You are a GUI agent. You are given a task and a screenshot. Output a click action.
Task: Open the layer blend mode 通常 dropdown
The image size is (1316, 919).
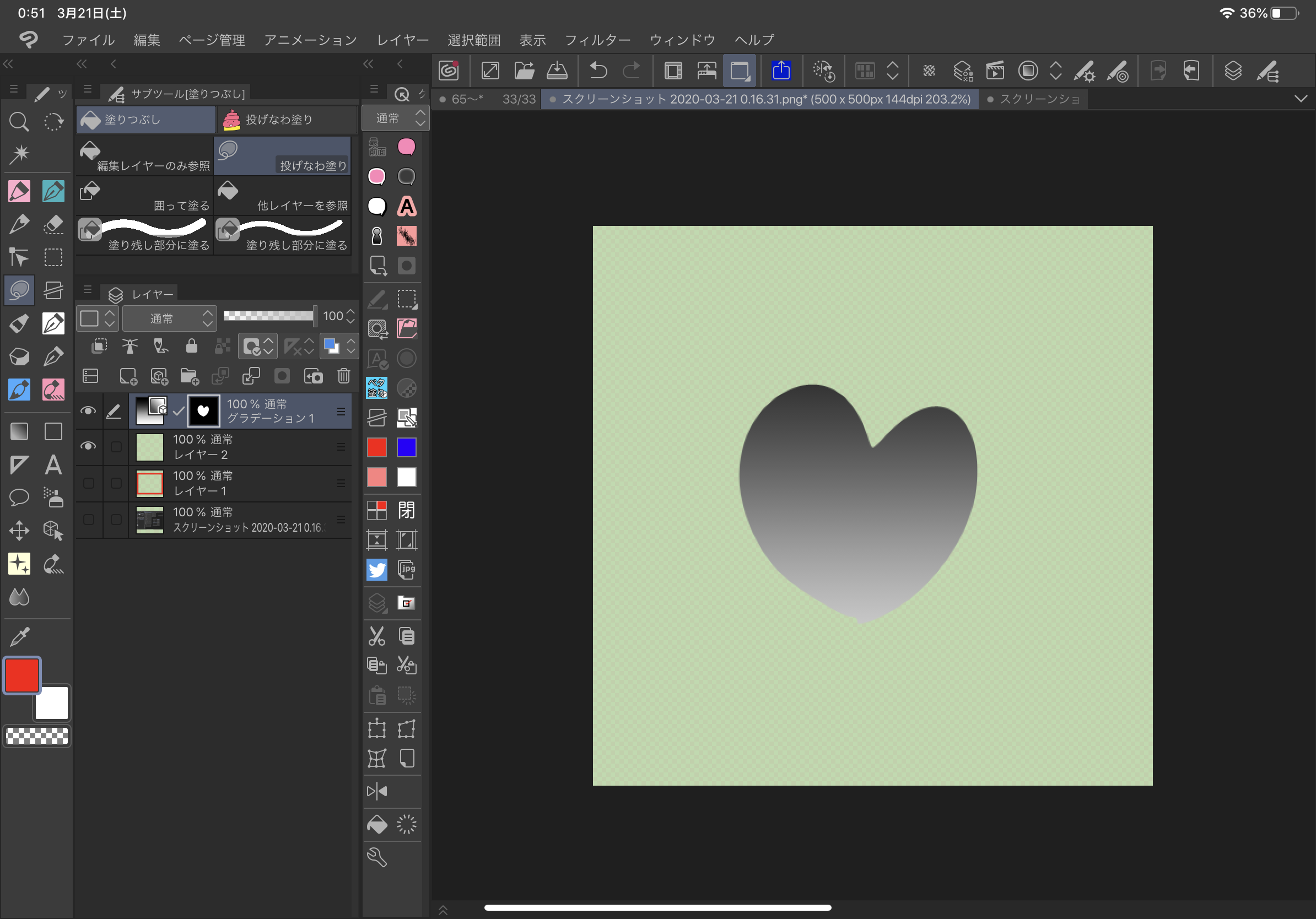170,318
